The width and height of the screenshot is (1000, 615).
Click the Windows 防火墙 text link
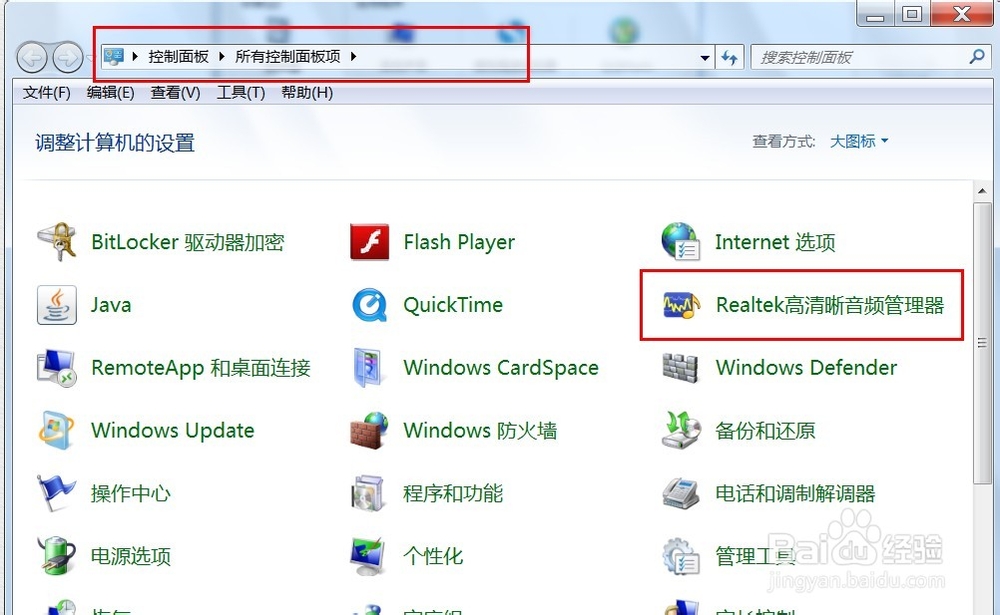point(480,431)
